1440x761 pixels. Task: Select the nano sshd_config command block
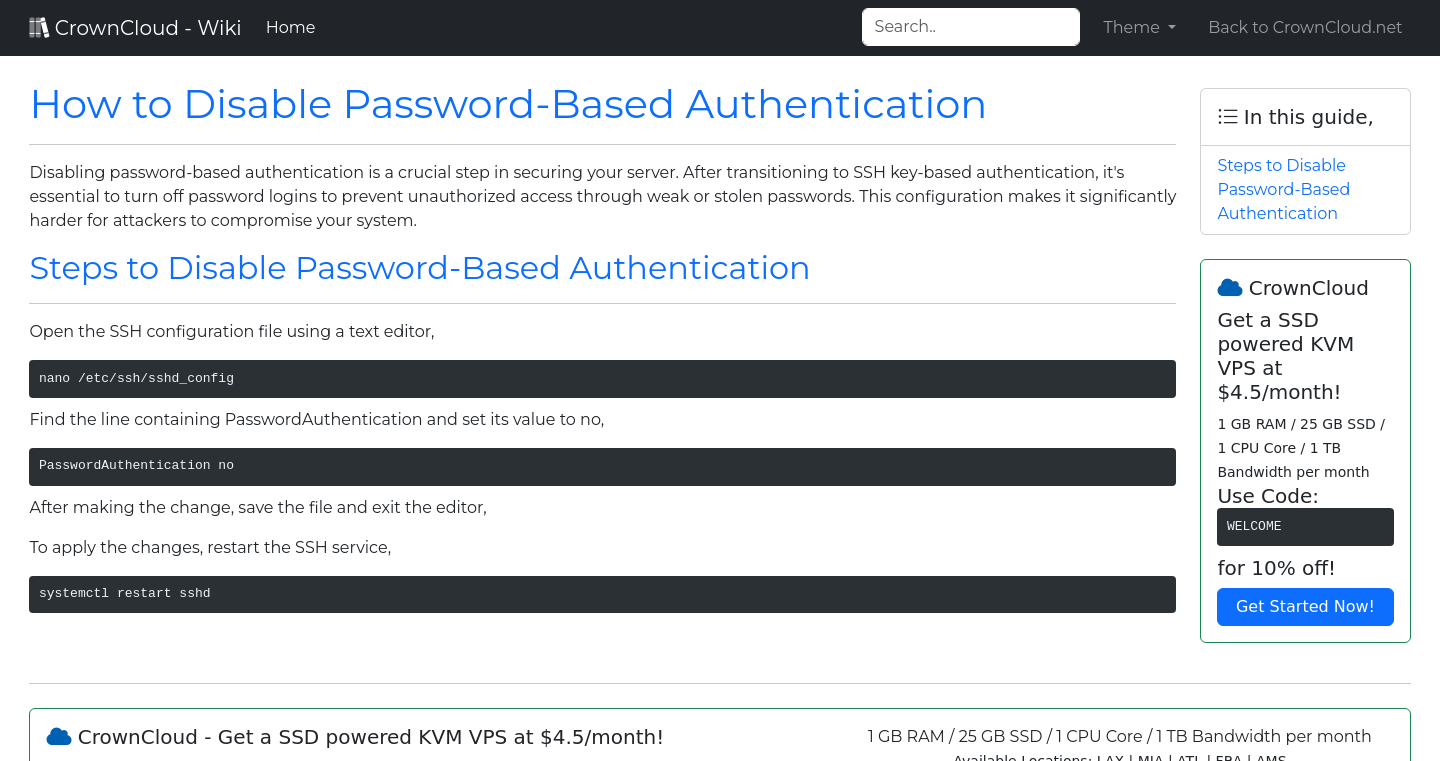click(602, 378)
